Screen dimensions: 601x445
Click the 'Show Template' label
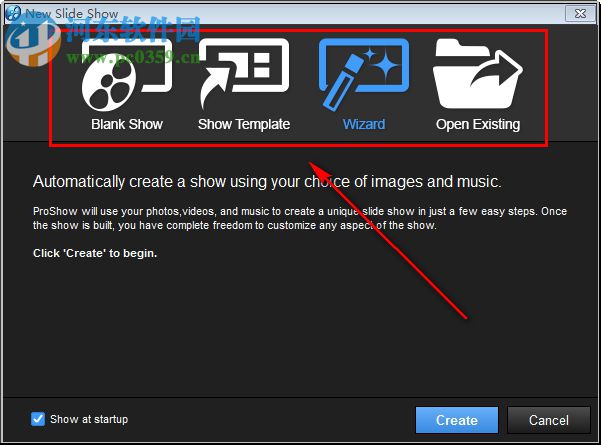(244, 124)
